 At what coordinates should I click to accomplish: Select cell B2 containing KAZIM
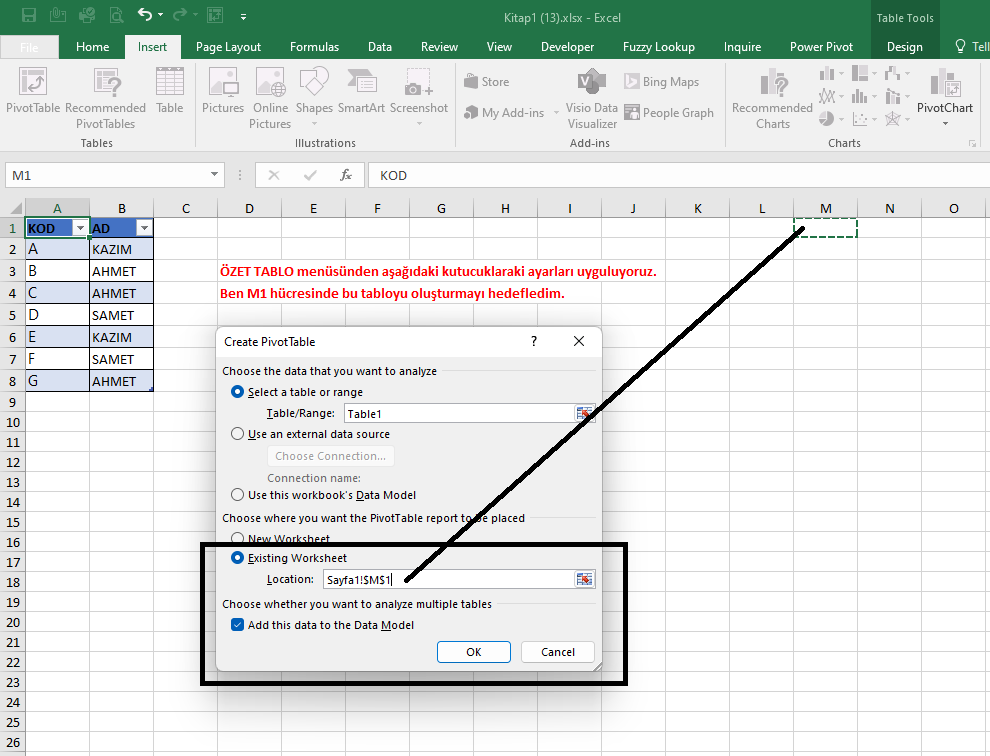click(121, 249)
